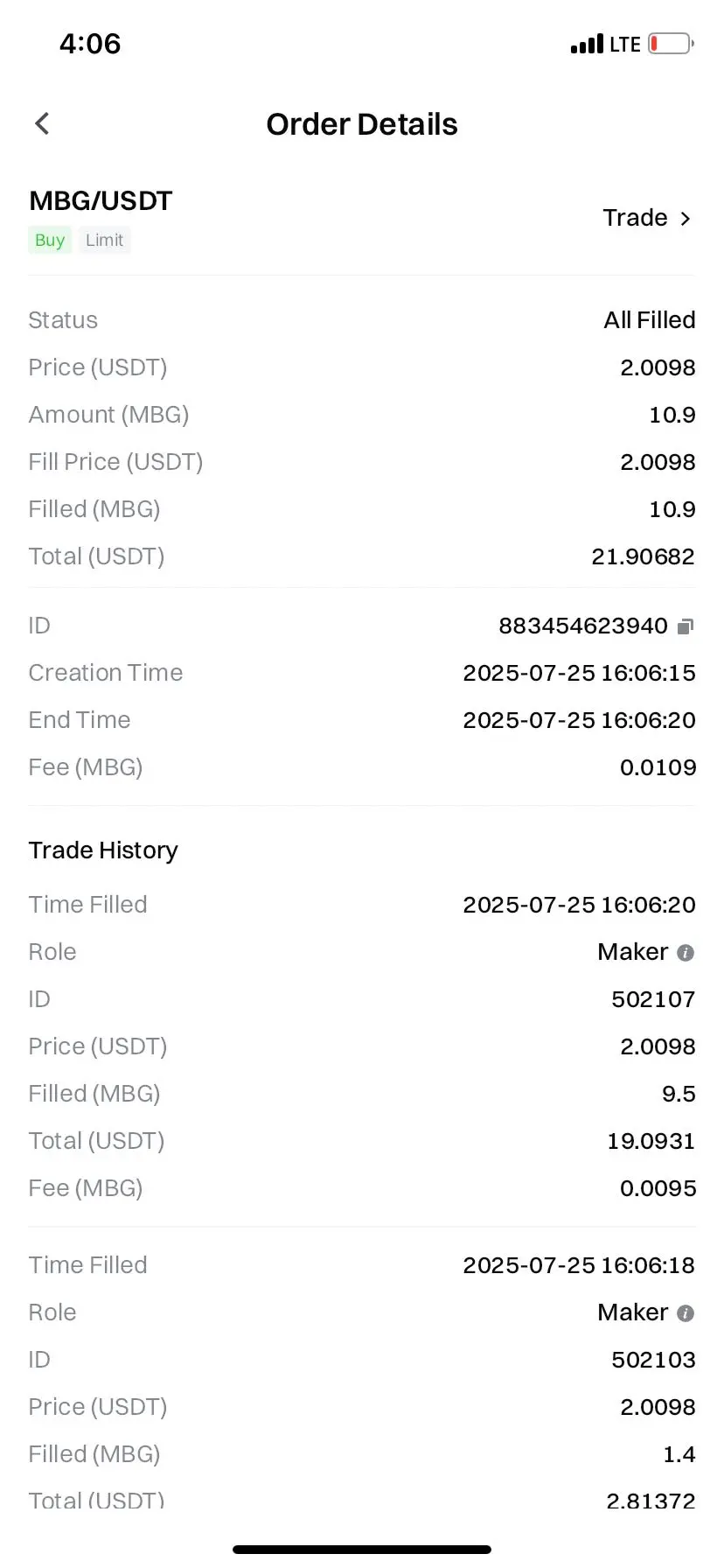Tap the Limit order tag
Screen dimensions: 724x1568
click(104, 240)
